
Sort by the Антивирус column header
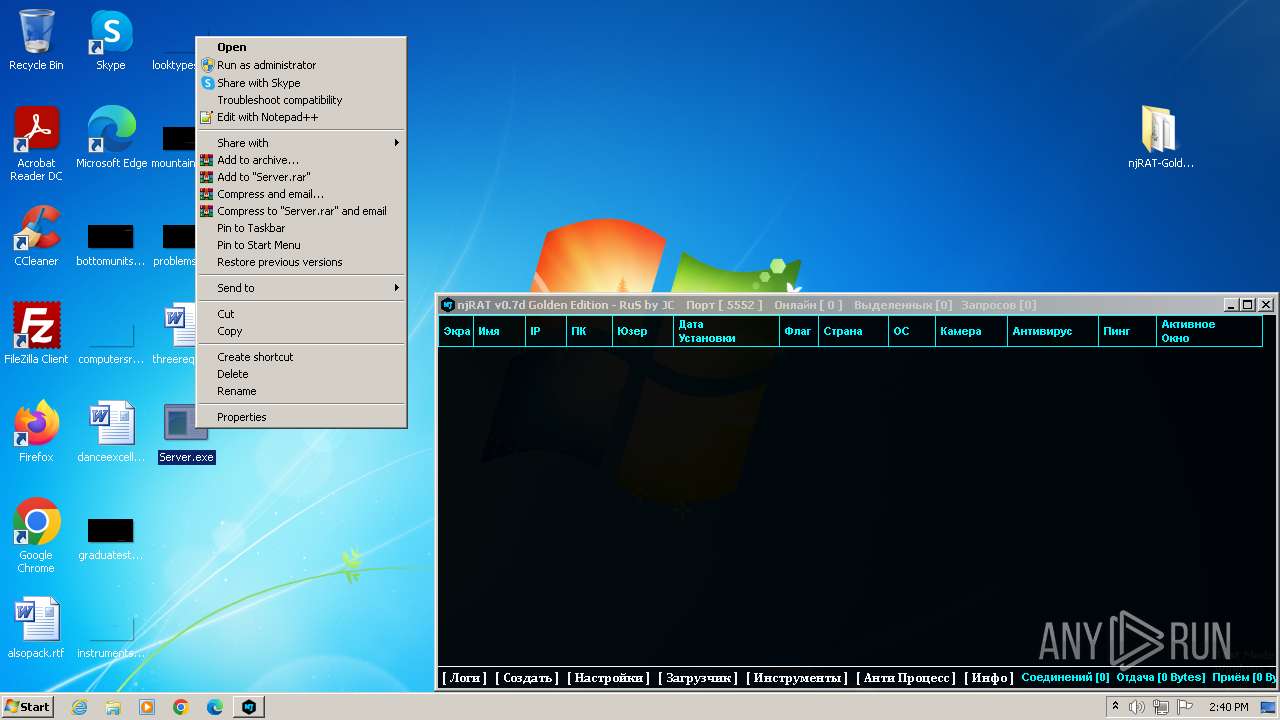point(1052,331)
